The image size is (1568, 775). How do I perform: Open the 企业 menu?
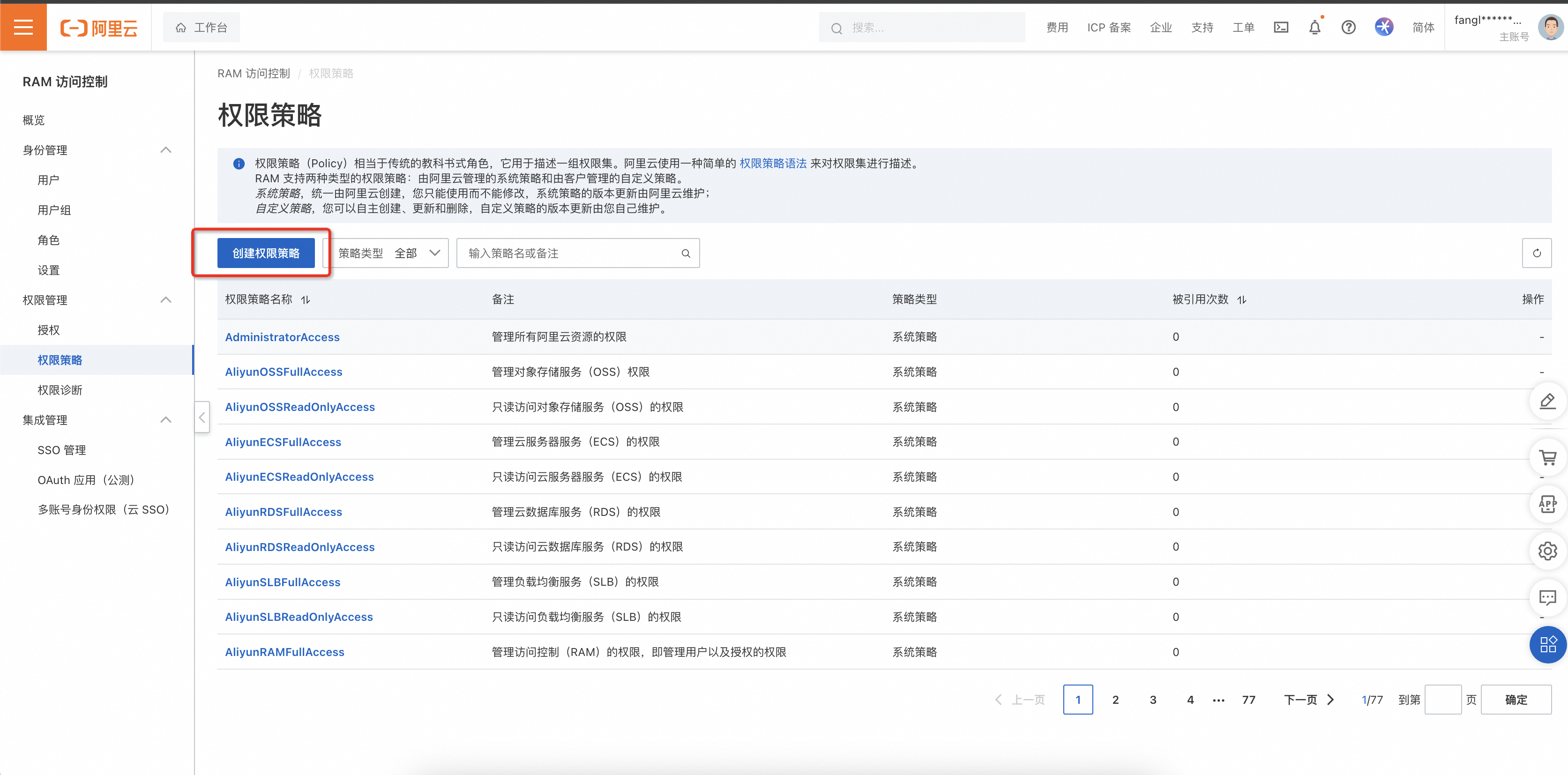click(x=1161, y=27)
